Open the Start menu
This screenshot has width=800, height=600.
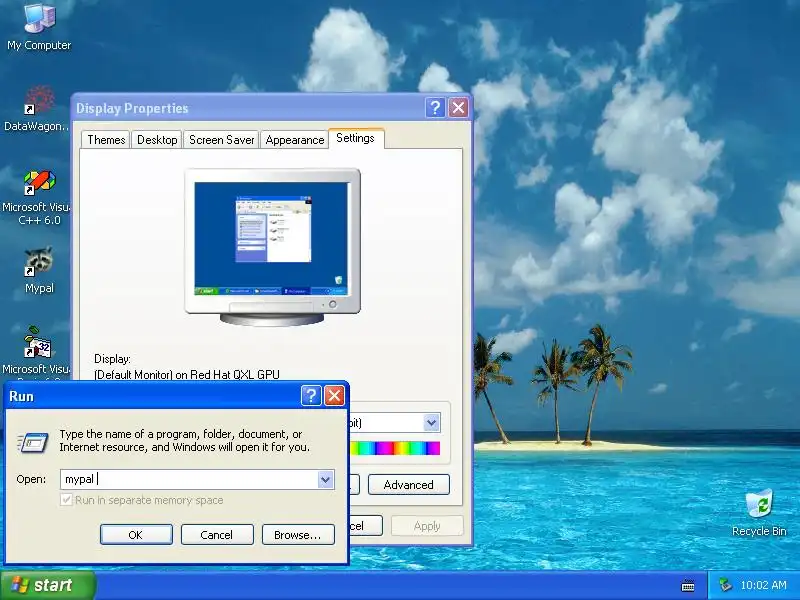(47, 585)
